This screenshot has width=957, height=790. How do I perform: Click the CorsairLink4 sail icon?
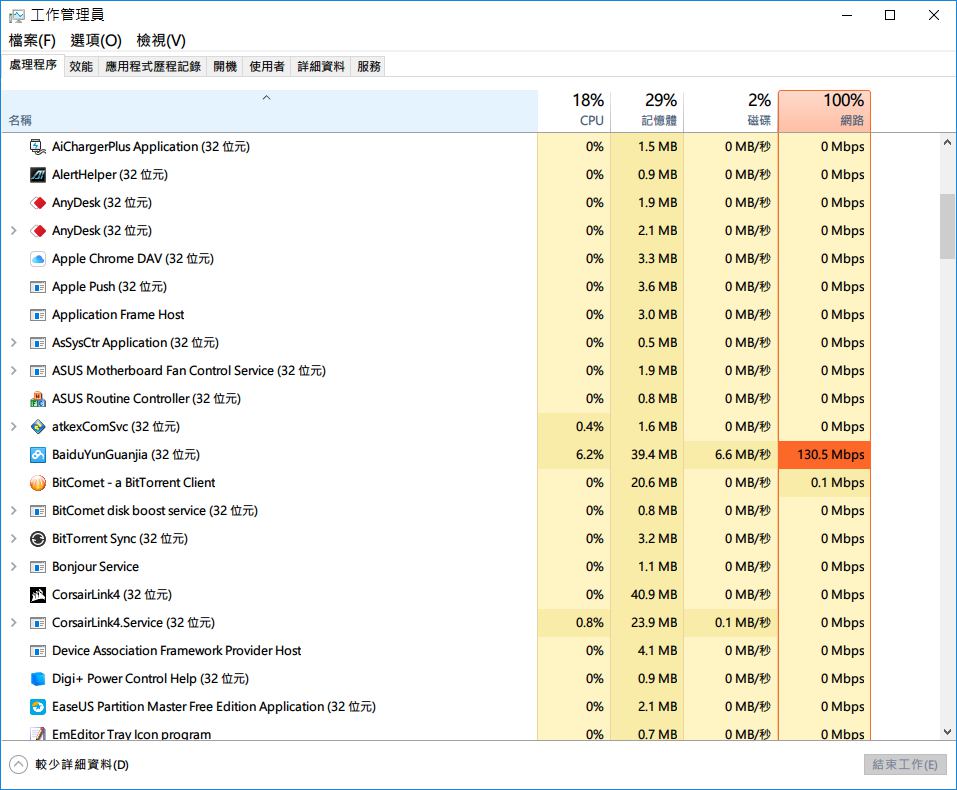click(x=38, y=595)
